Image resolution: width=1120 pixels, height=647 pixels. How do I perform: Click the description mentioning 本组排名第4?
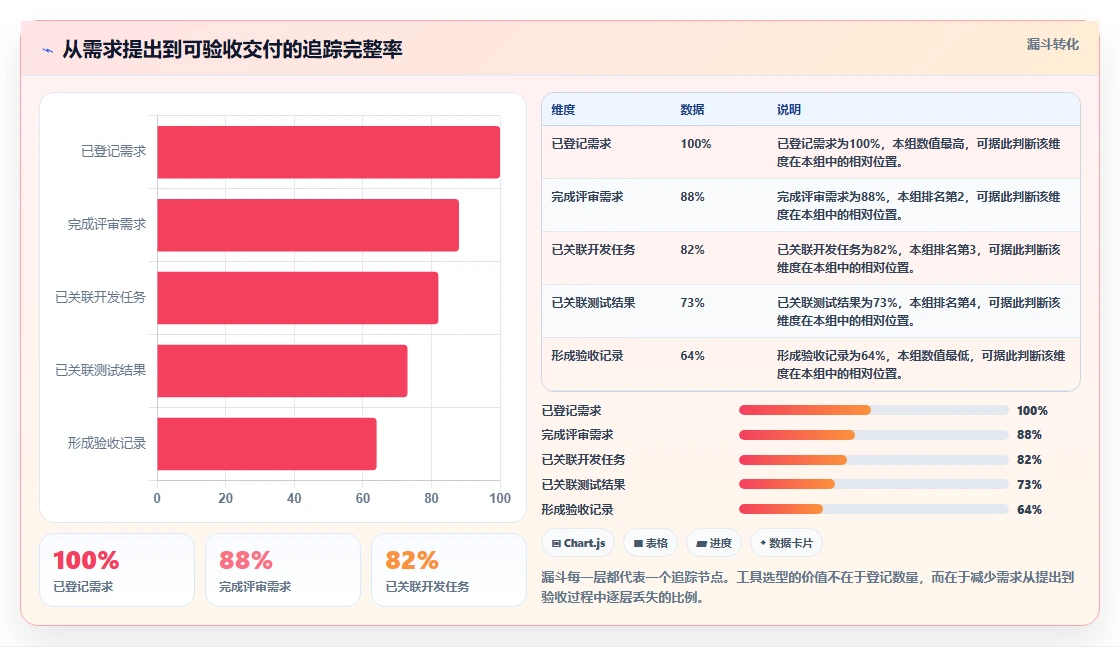919,311
